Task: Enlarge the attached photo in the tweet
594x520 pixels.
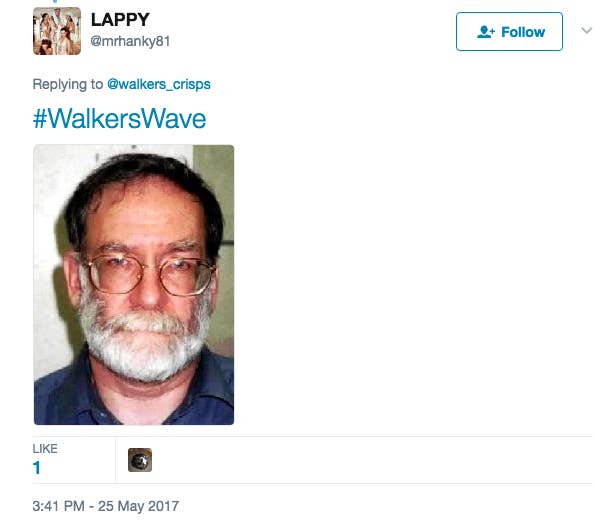Action: tap(134, 284)
